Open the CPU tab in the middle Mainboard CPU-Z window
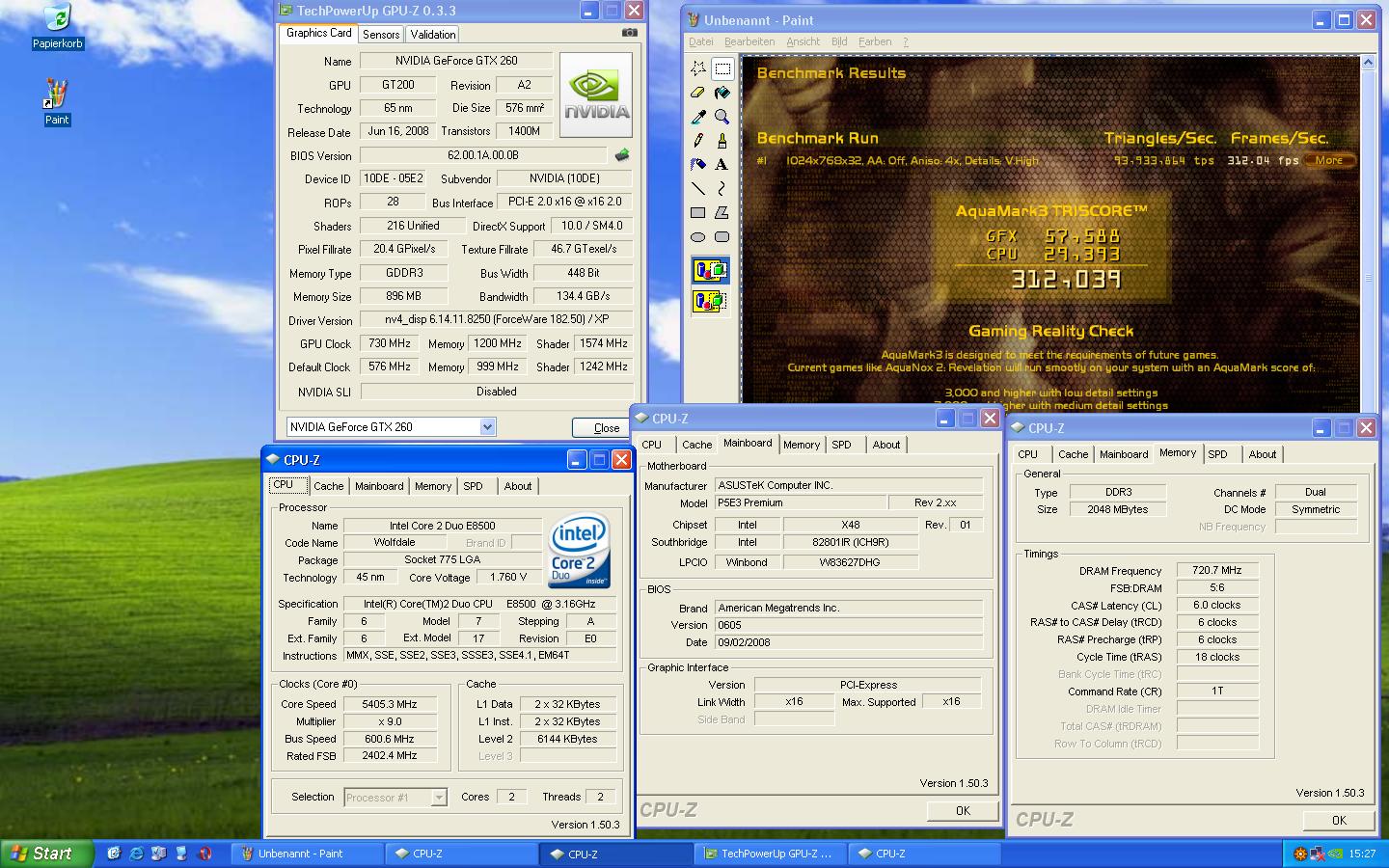This screenshot has height=868, width=1389. [x=652, y=445]
